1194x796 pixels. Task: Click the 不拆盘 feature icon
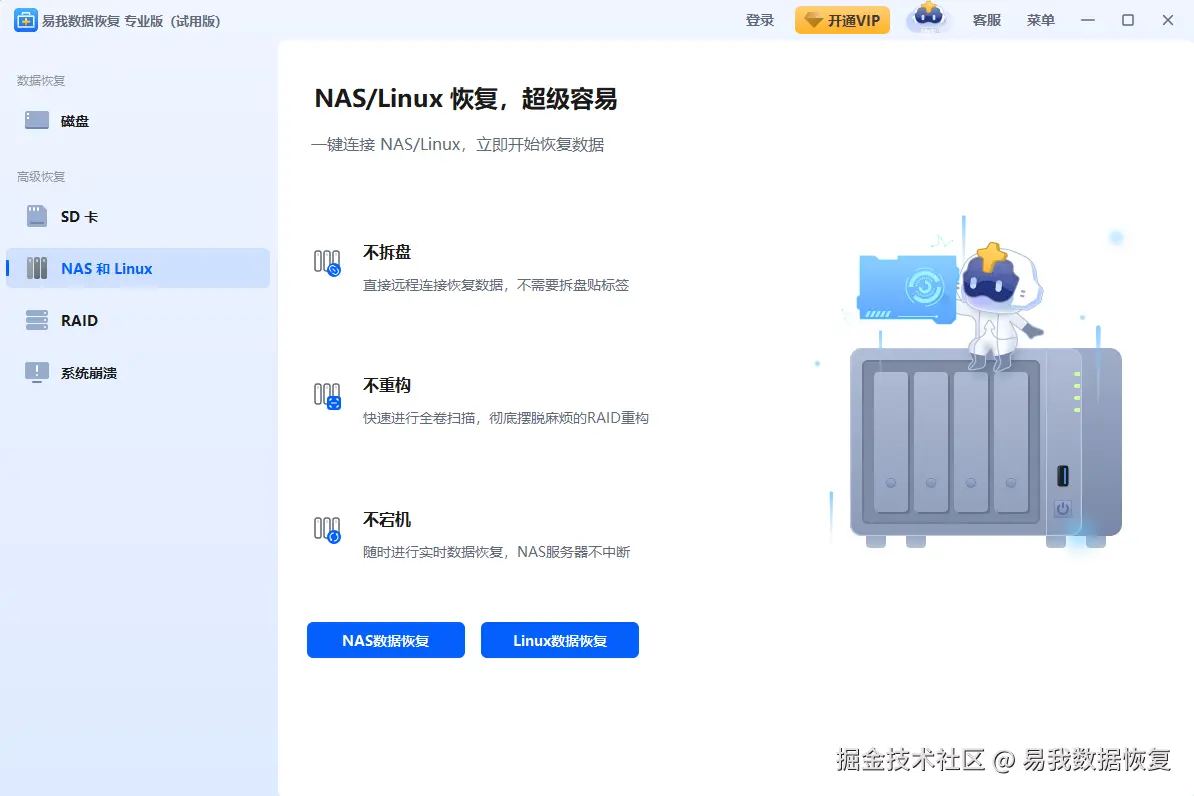coord(327,263)
